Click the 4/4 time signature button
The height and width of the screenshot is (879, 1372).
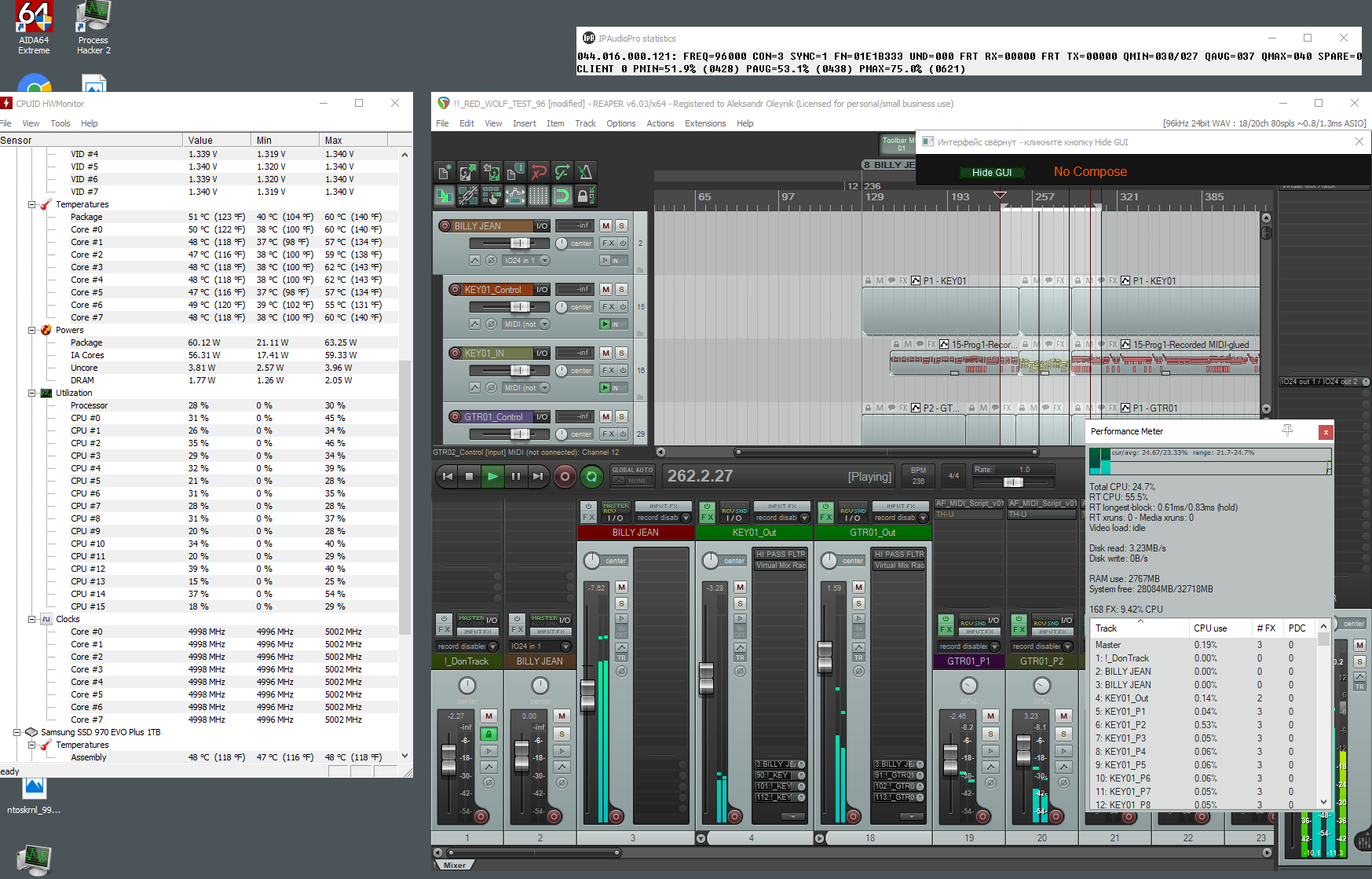tap(953, 475)
